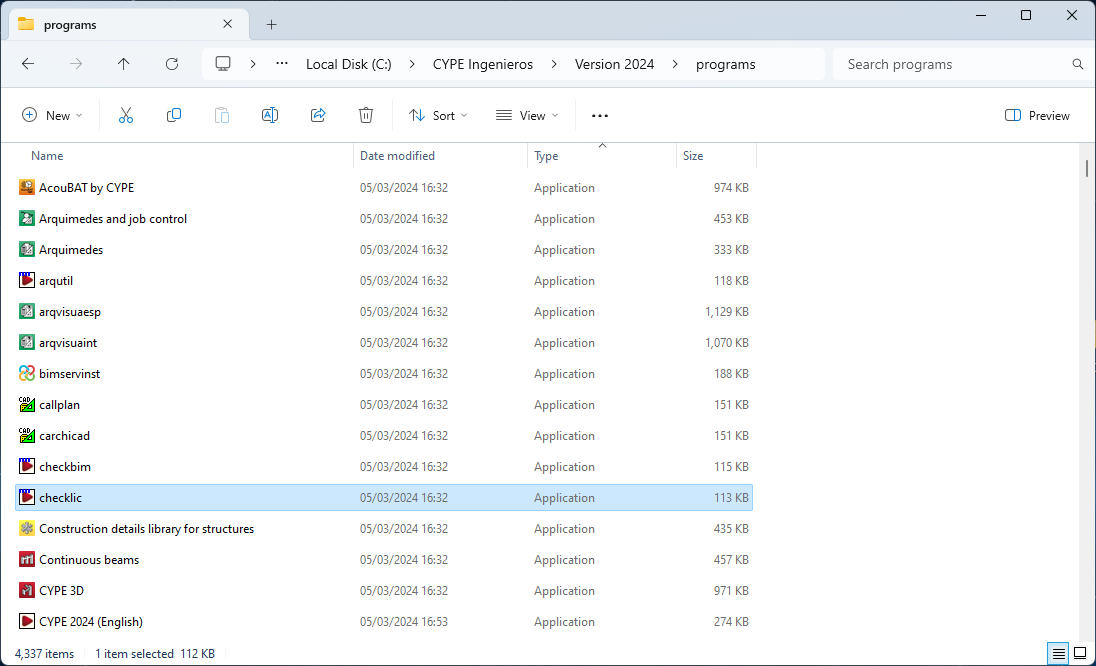Open the New item dropdown

tap(52, 115)
